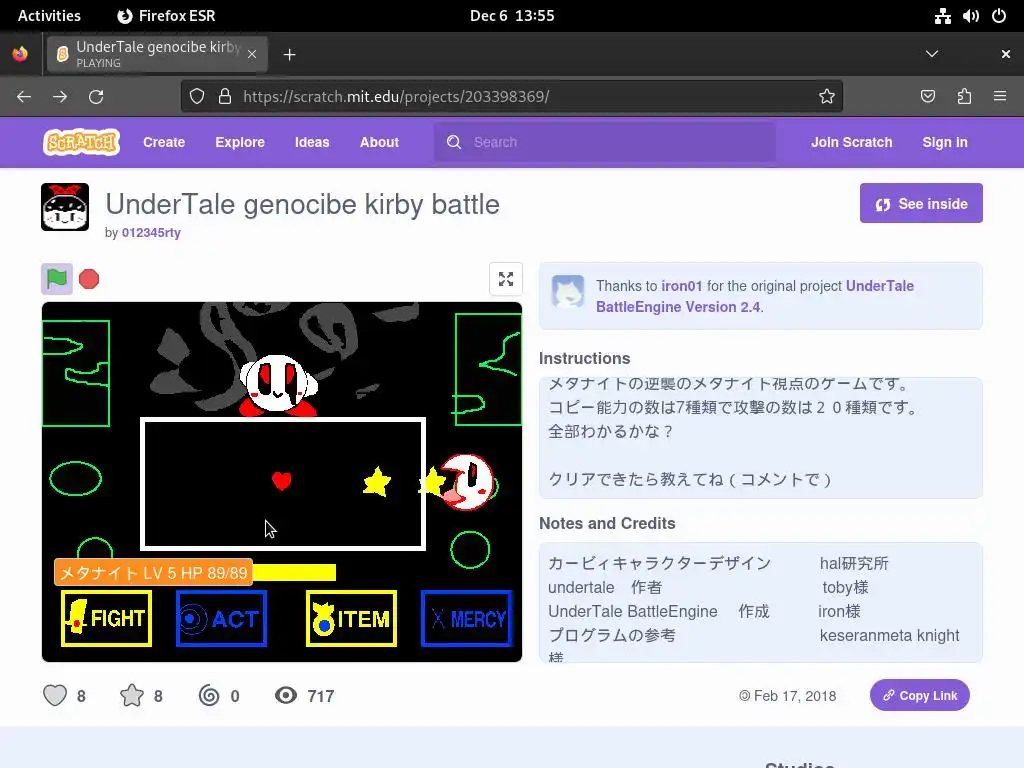Click the project title UnderTale genocibe kirby battle
Image resolution: width=1024 pixels, height=768 pixels.
(302, 204)
